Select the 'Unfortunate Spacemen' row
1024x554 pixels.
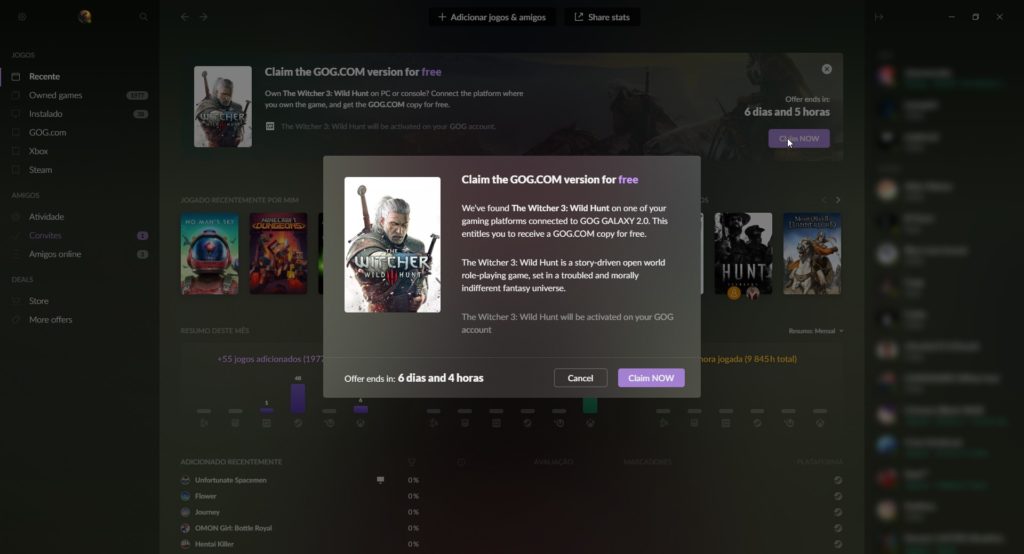[512, 480]
